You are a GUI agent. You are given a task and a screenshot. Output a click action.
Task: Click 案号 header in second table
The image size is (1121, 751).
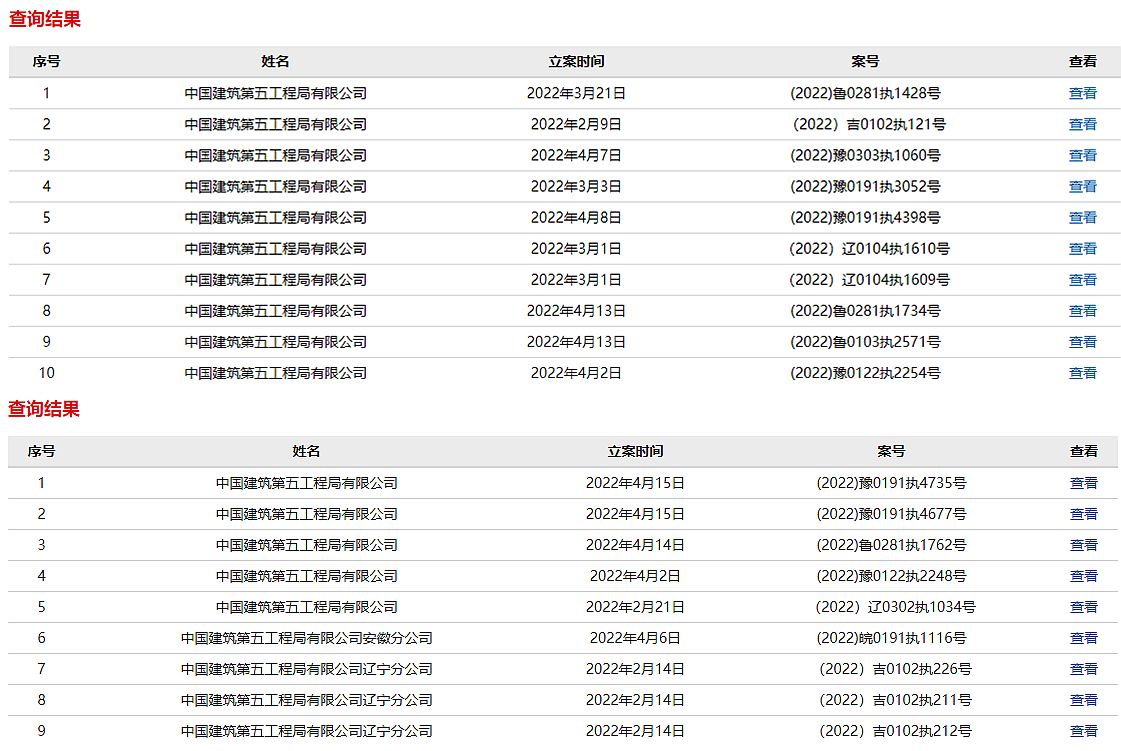click(x=891, y=451)
